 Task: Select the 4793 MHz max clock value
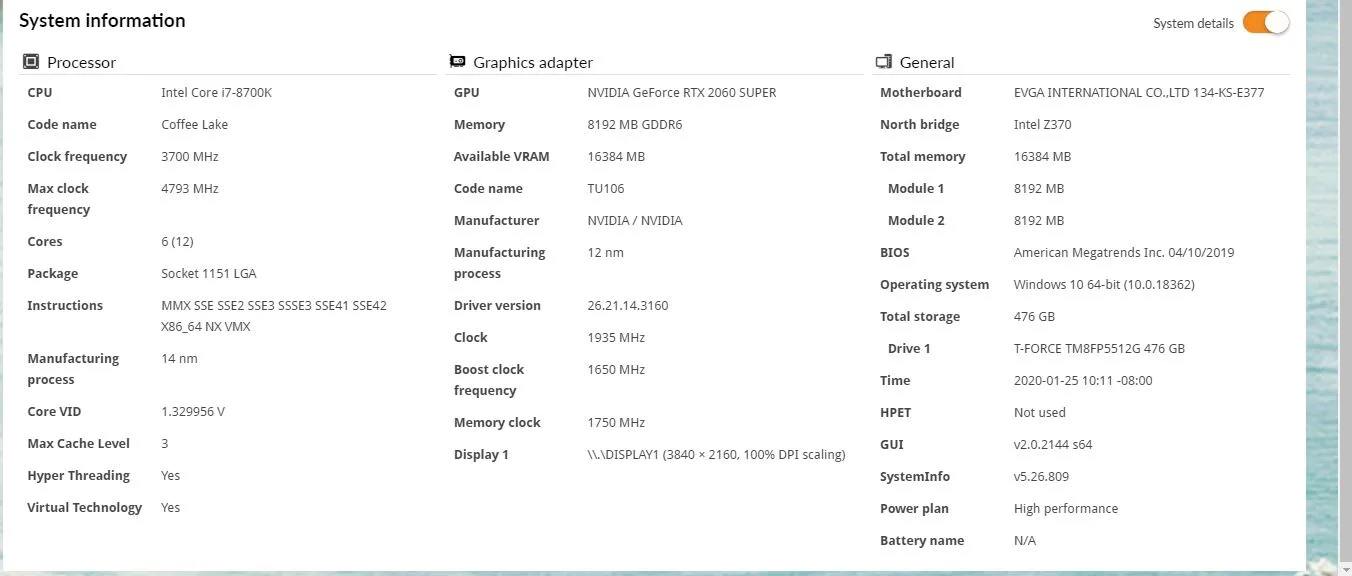point(189,189)
